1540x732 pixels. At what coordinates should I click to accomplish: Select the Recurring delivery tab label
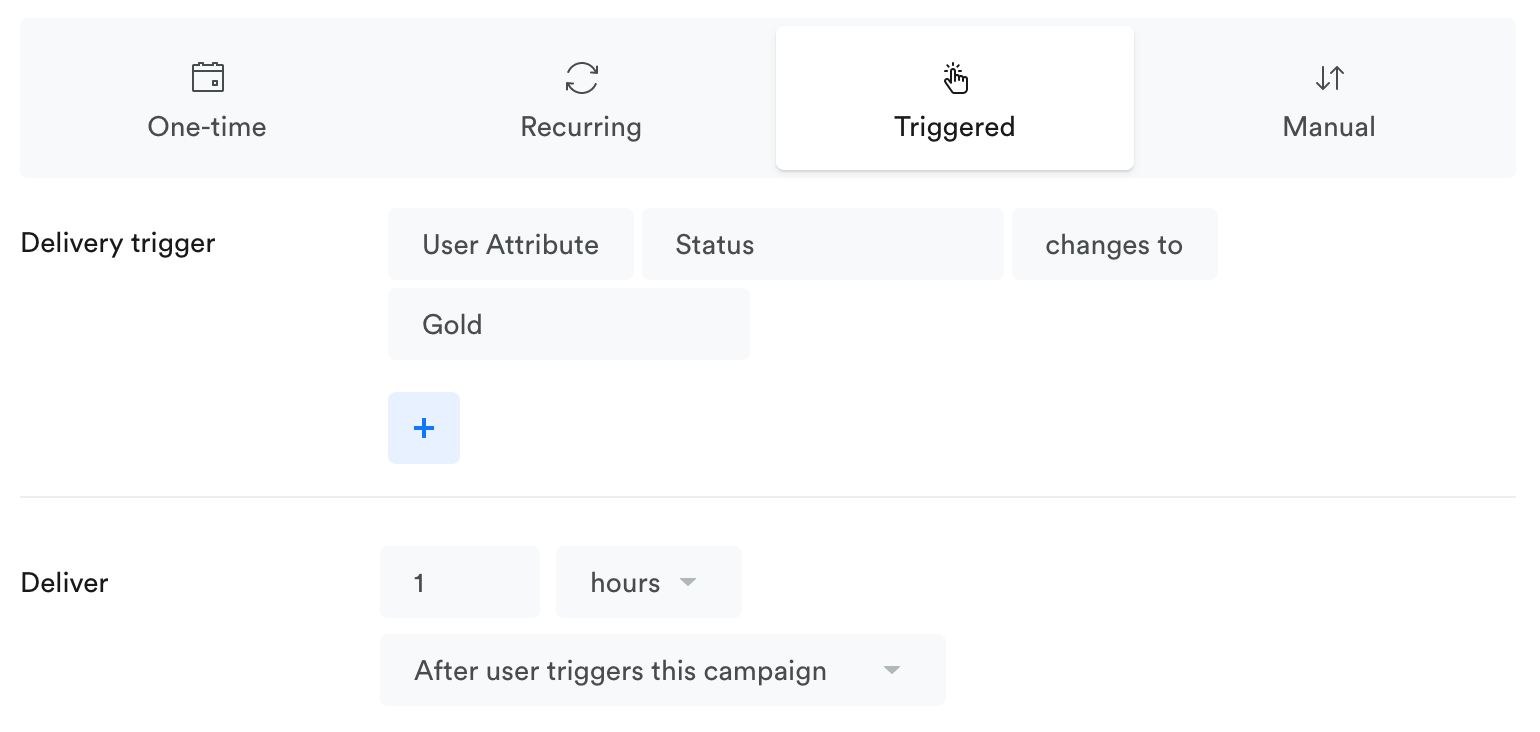pyautogui.click(x=581, y=127)
